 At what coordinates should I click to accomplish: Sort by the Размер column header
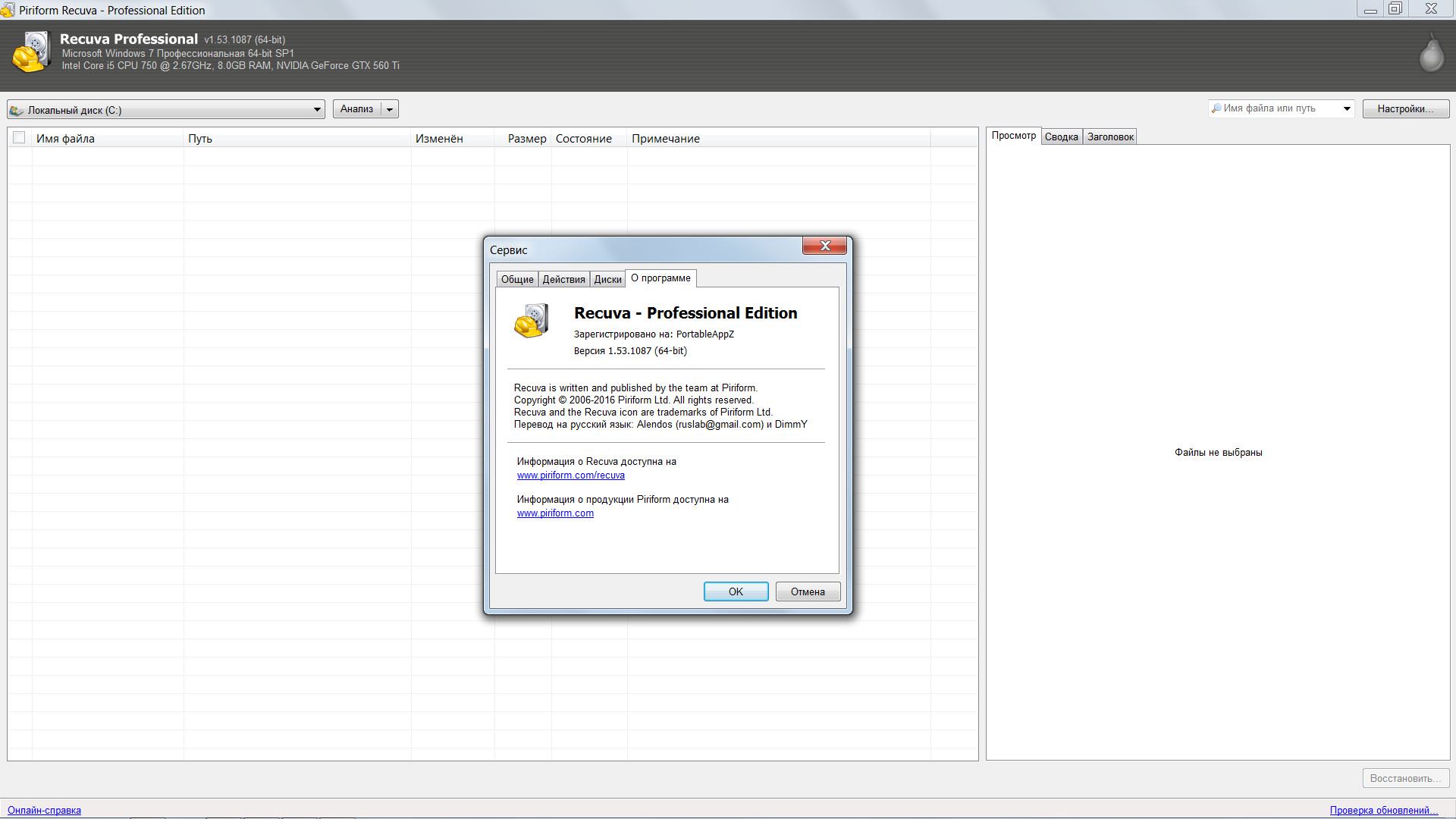tap(523, 138)
